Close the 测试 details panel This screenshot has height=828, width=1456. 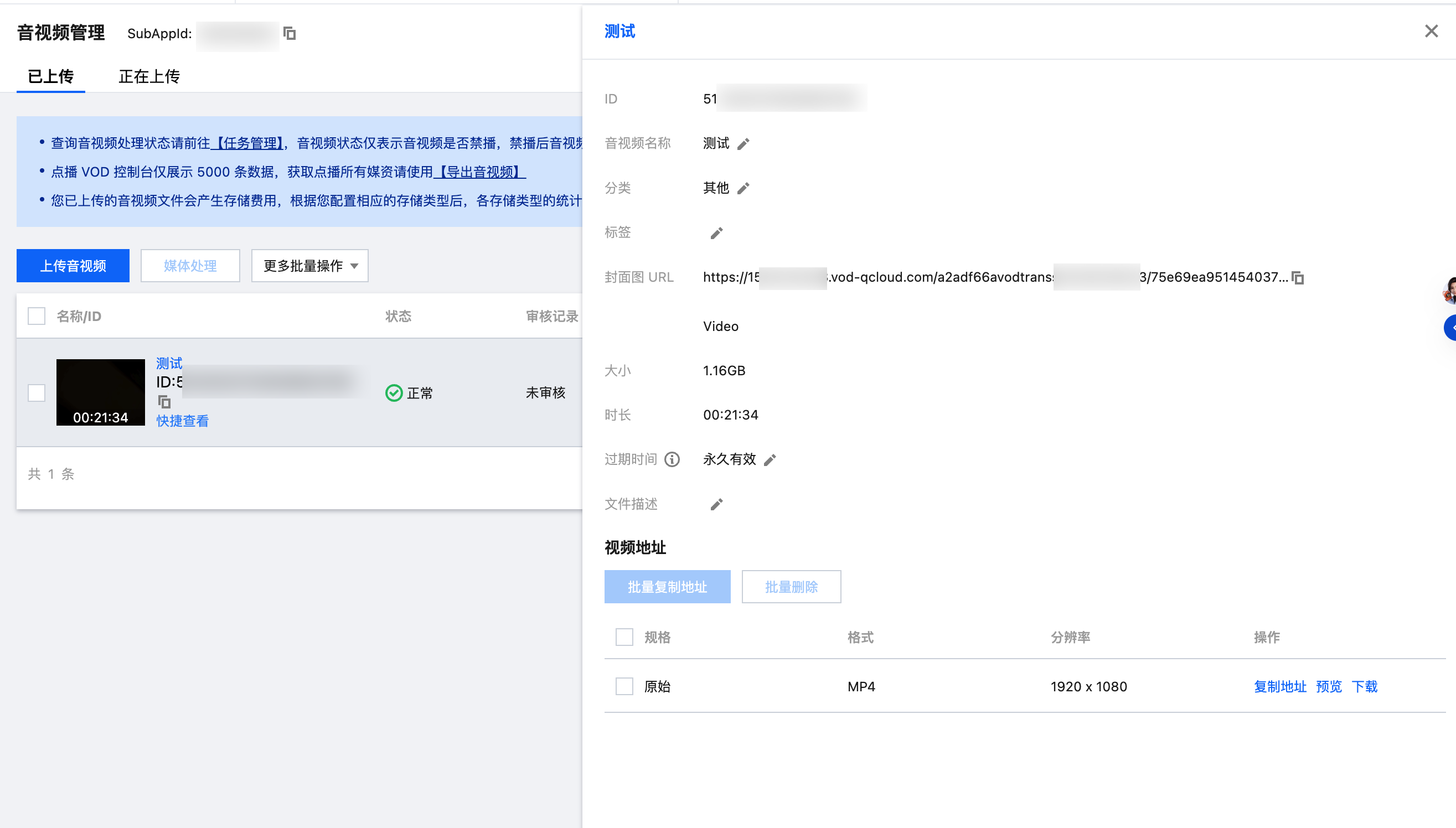1432,32
